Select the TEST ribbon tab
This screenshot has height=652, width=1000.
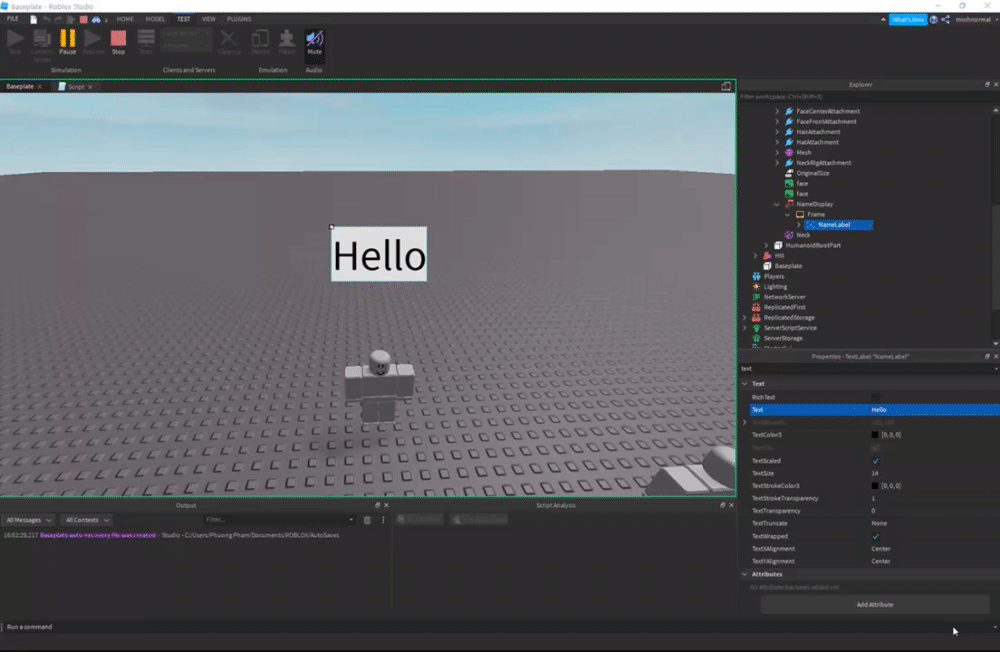(x=184, y=19)
